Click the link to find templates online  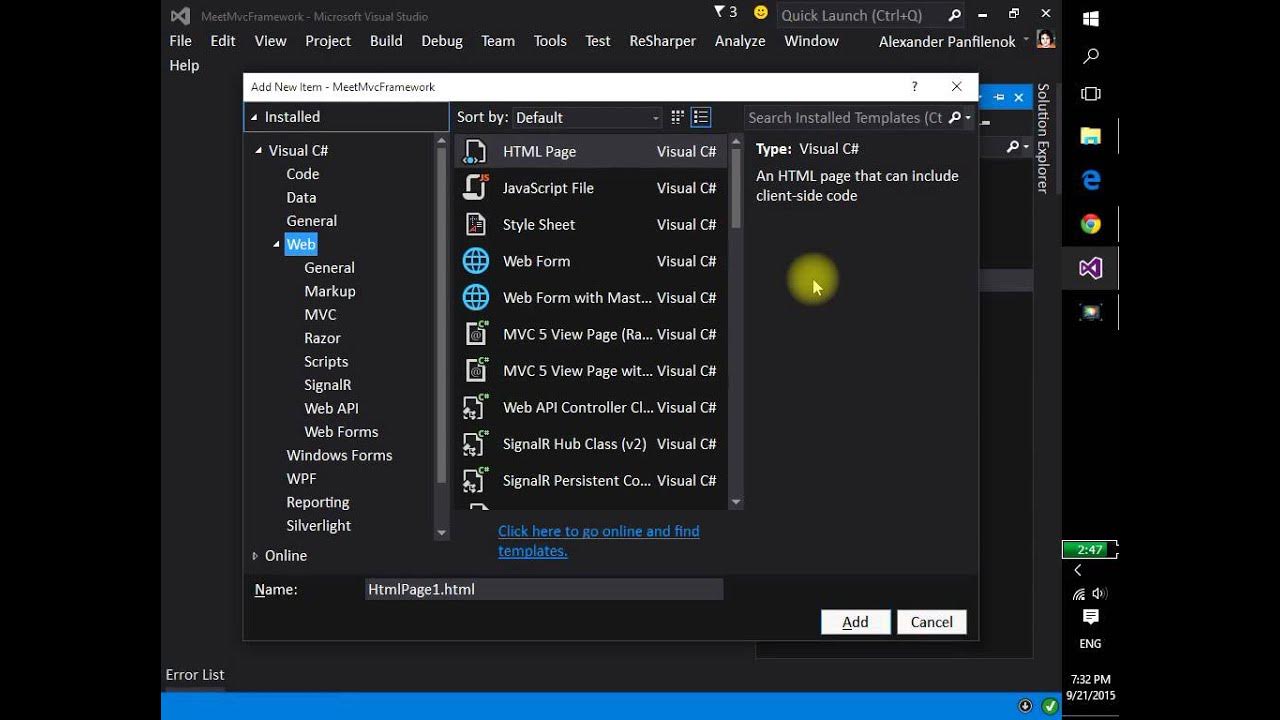599,541
